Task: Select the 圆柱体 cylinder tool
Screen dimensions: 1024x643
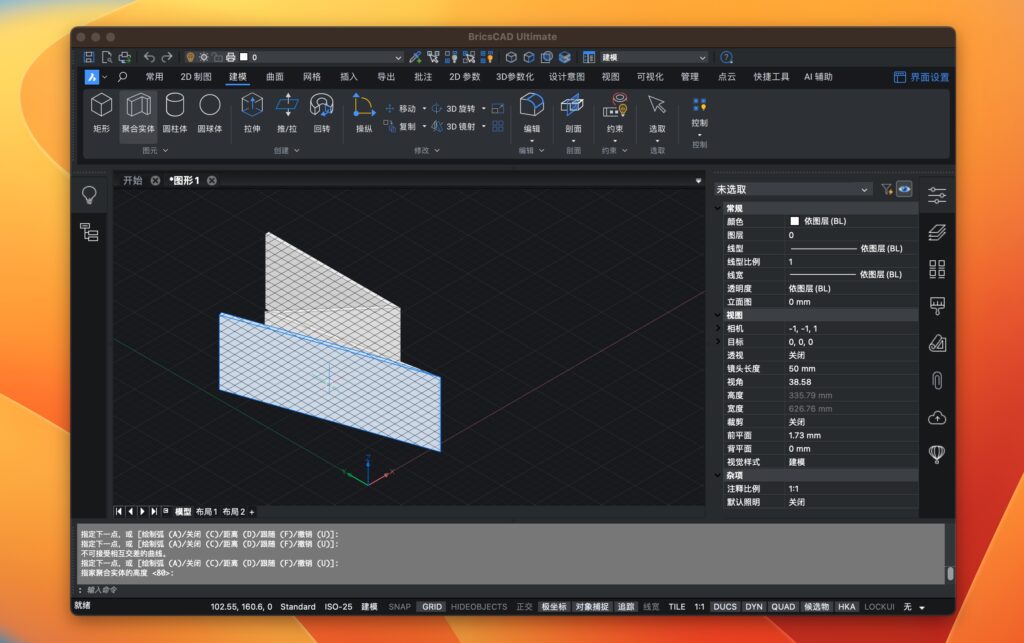Action: 175,115
